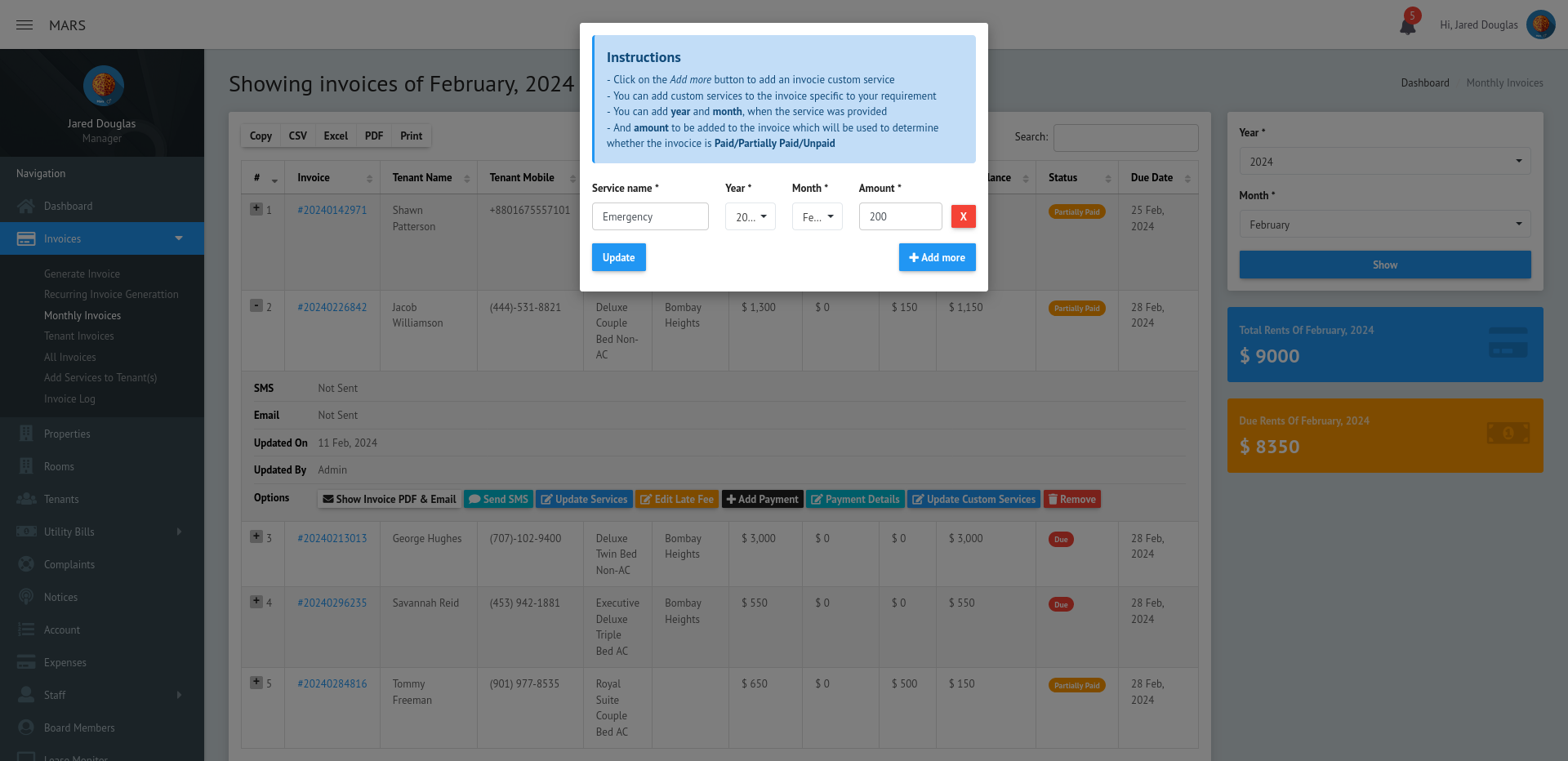Screen dimensions: 1568x761
Task: Expand row 3 invoice details
Action: point(256,536)
